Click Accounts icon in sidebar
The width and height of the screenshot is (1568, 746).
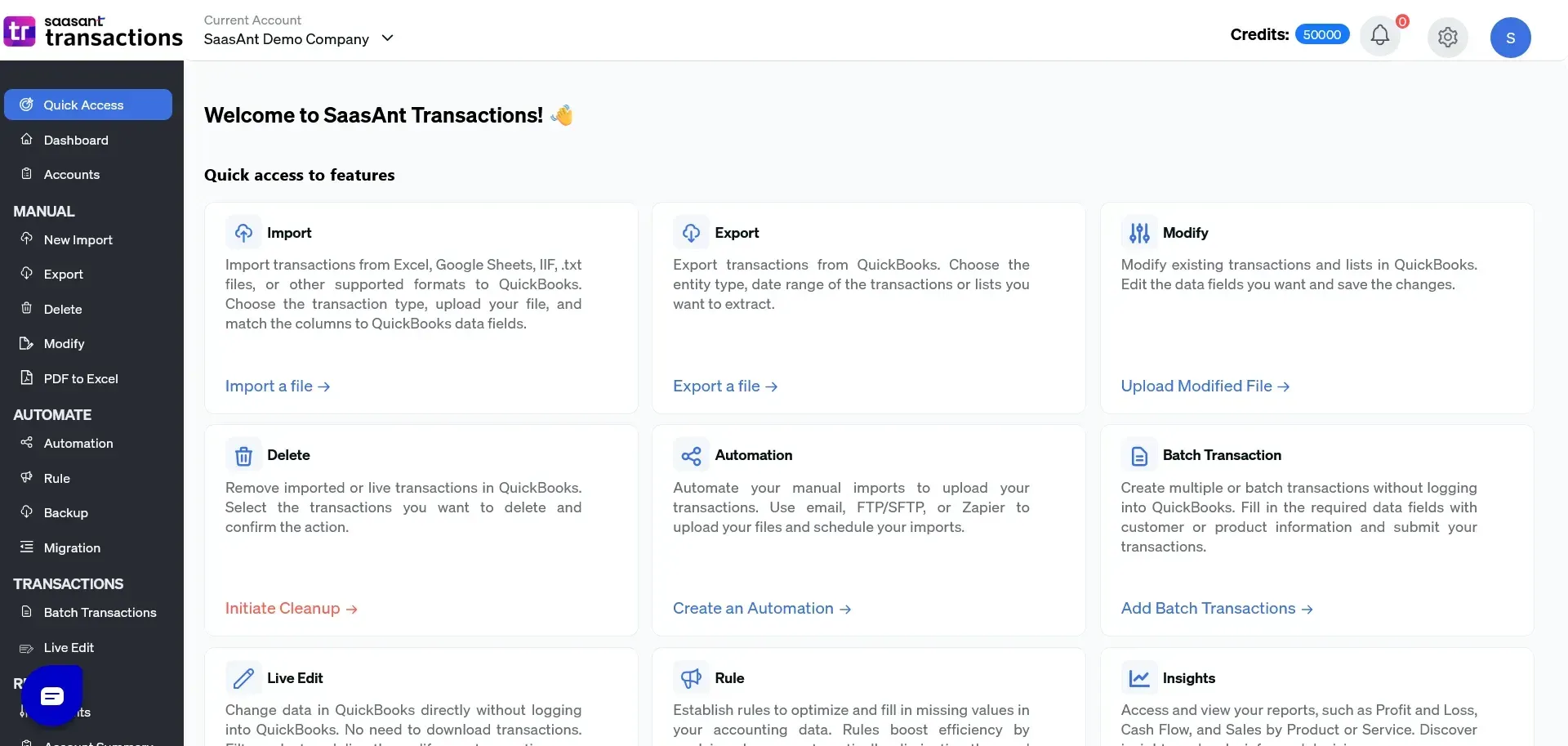[x=27, y=173]
